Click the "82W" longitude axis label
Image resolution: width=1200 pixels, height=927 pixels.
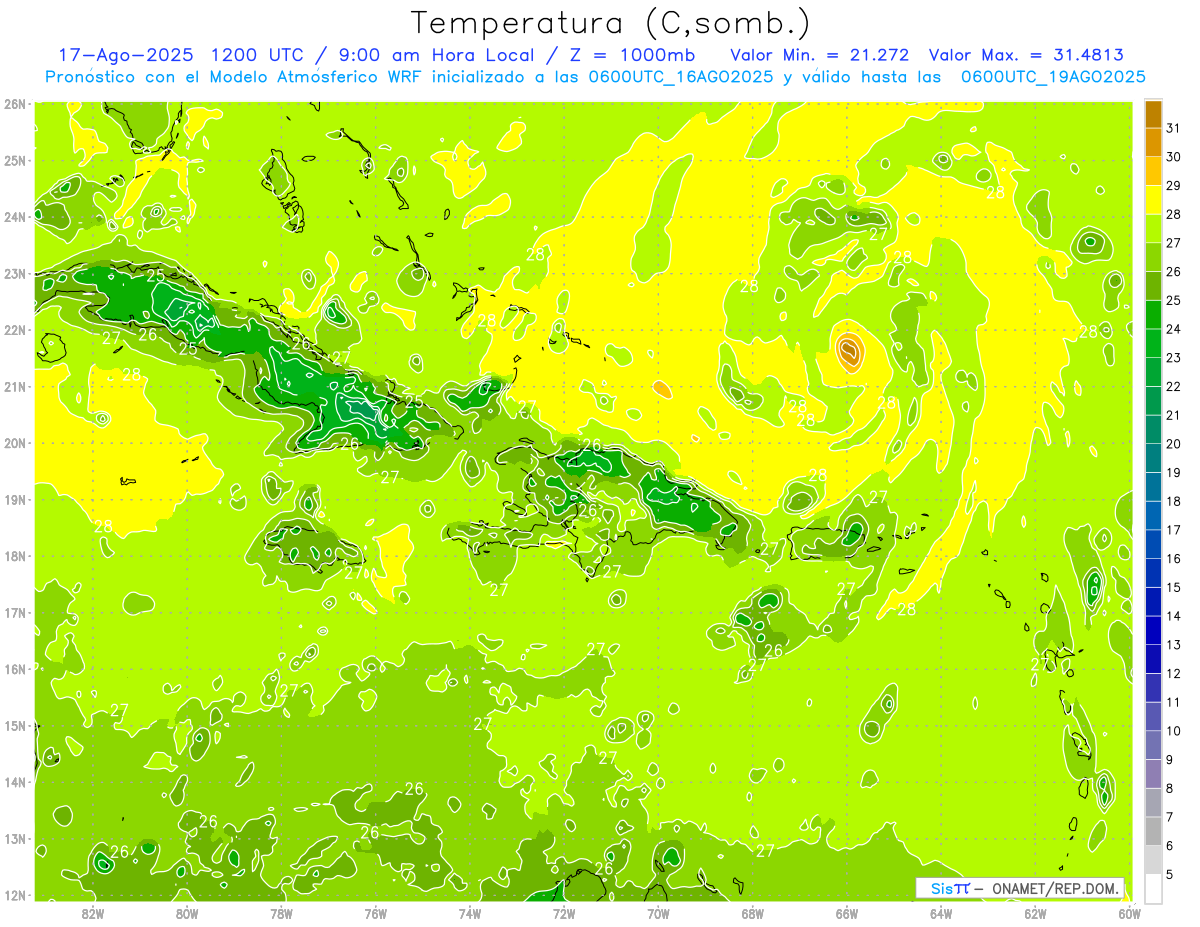point(93,913)
